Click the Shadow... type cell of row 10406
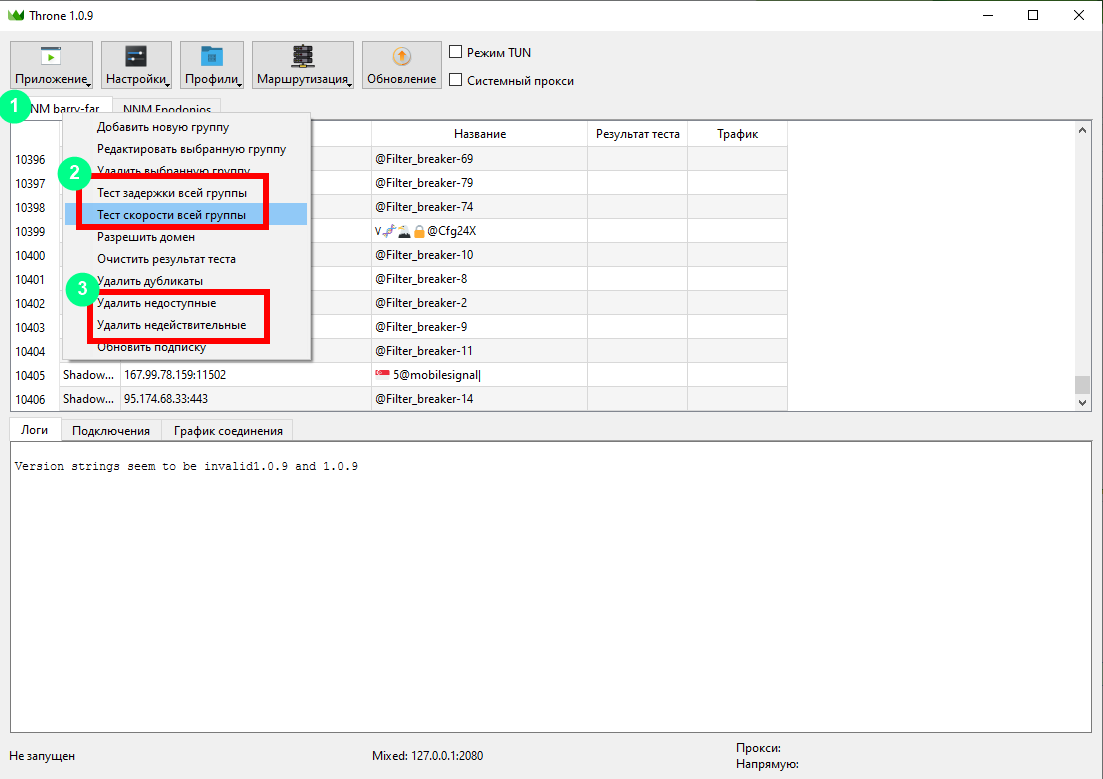The image size is (1103, 779). [x=89, y=398]
